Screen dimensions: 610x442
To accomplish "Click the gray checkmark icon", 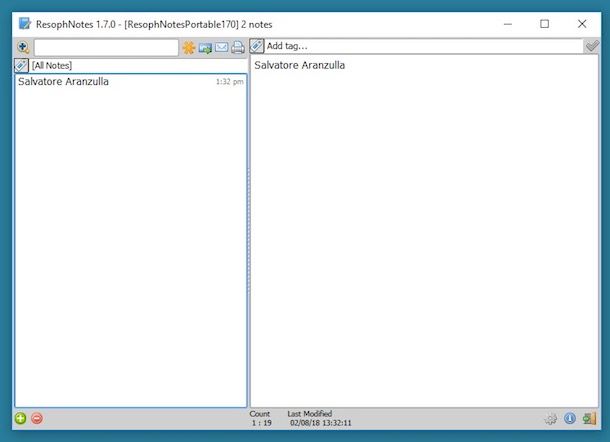I will pos(592,46).
